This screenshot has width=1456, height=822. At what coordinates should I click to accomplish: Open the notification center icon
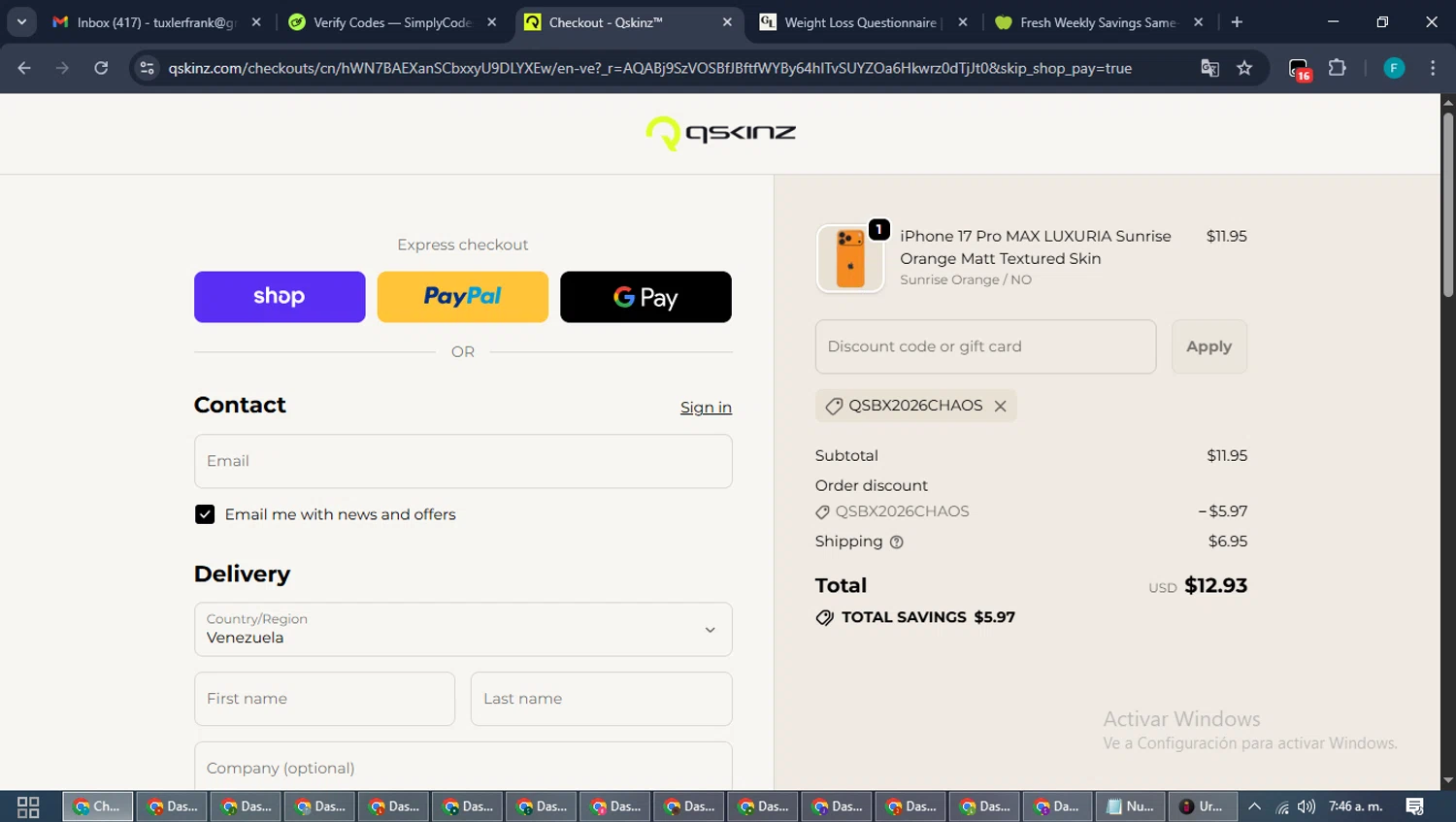[x=1414, y=806]
